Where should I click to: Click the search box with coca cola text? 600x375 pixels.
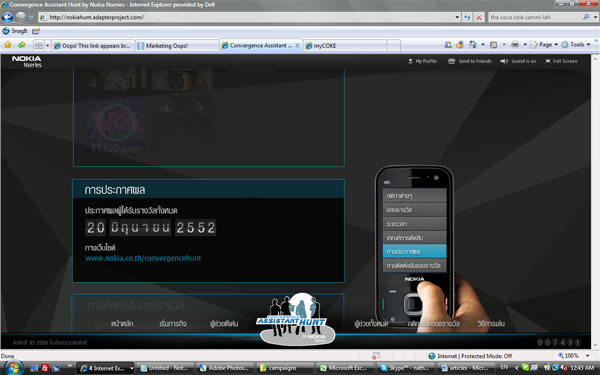click(x=535, y=17)
